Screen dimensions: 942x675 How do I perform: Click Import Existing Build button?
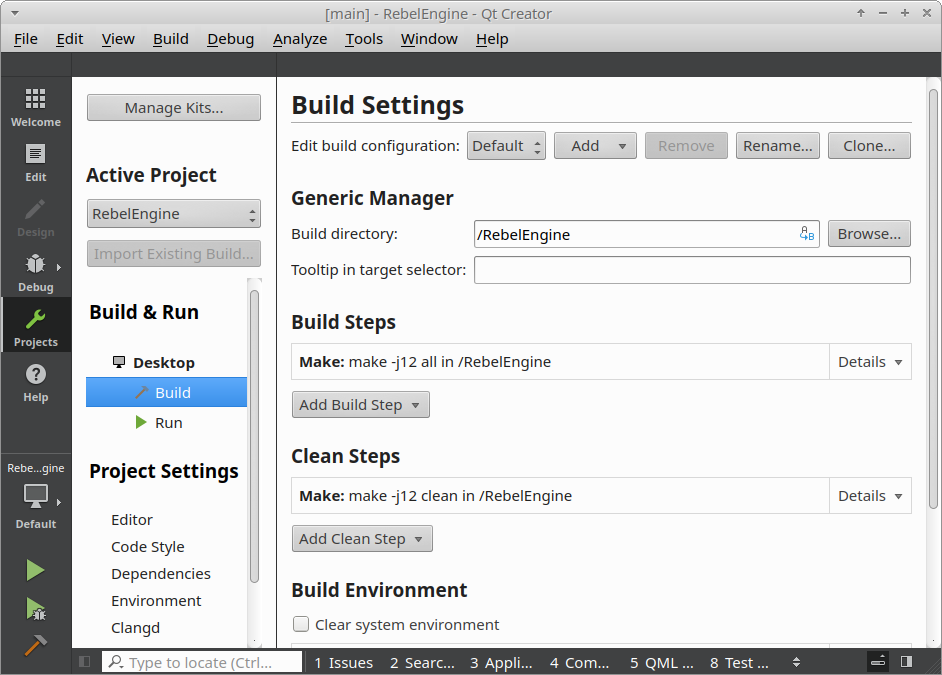coord(174,253)
